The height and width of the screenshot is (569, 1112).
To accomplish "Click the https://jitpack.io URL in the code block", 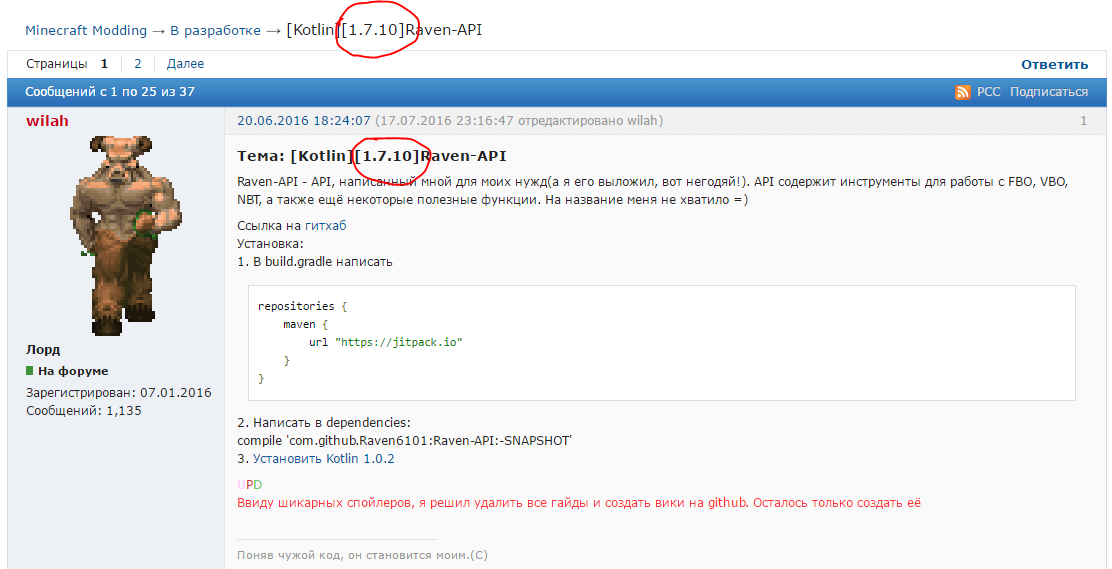I will point(399,342).
